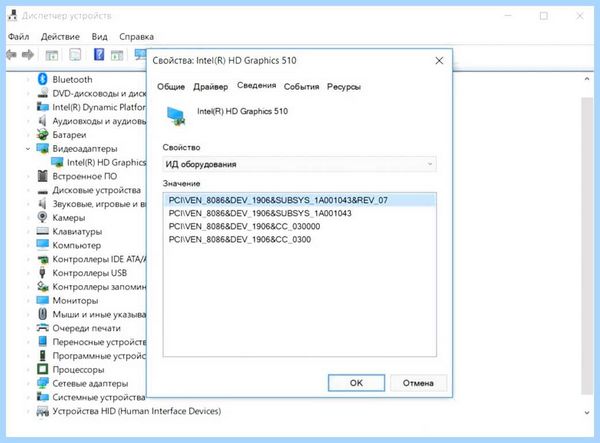Open the Справка menu

[136, 37]
